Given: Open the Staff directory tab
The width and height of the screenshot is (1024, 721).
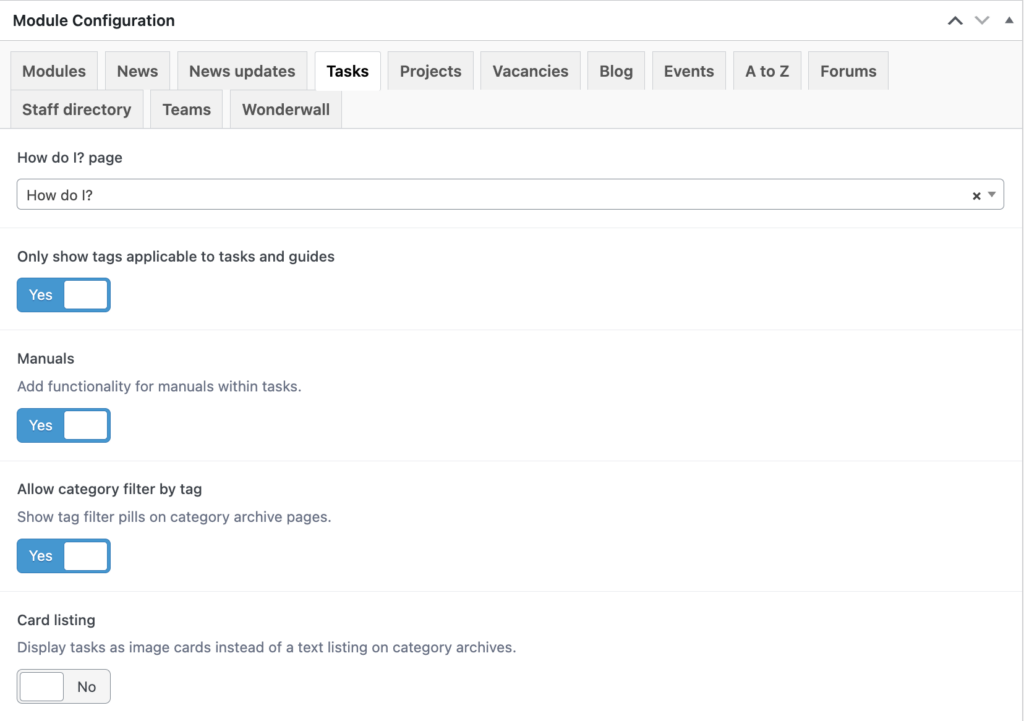Looking at the screenshot, I should coord(77,109).
